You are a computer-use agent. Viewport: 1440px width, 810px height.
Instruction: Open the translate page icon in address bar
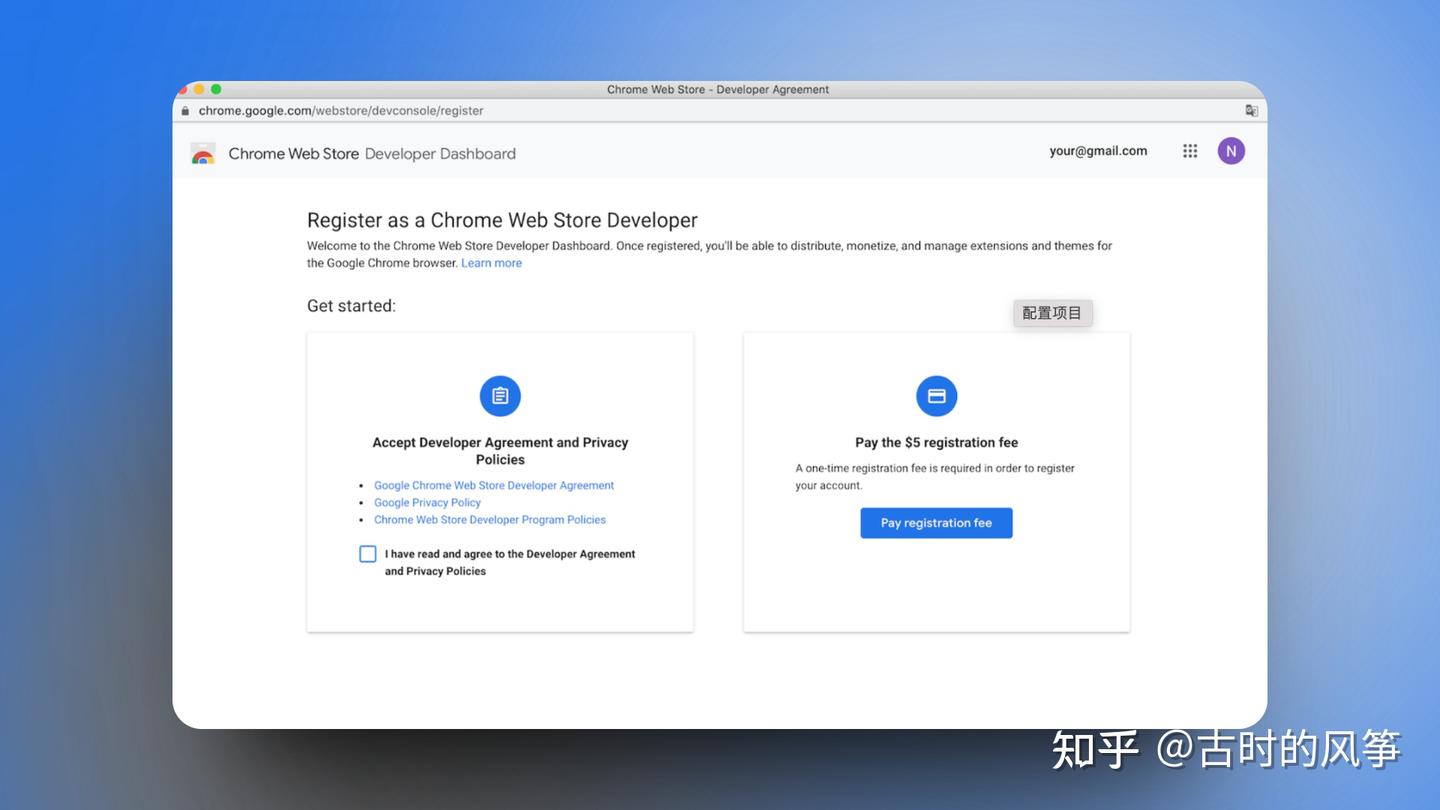click(x=1251, y=110)
